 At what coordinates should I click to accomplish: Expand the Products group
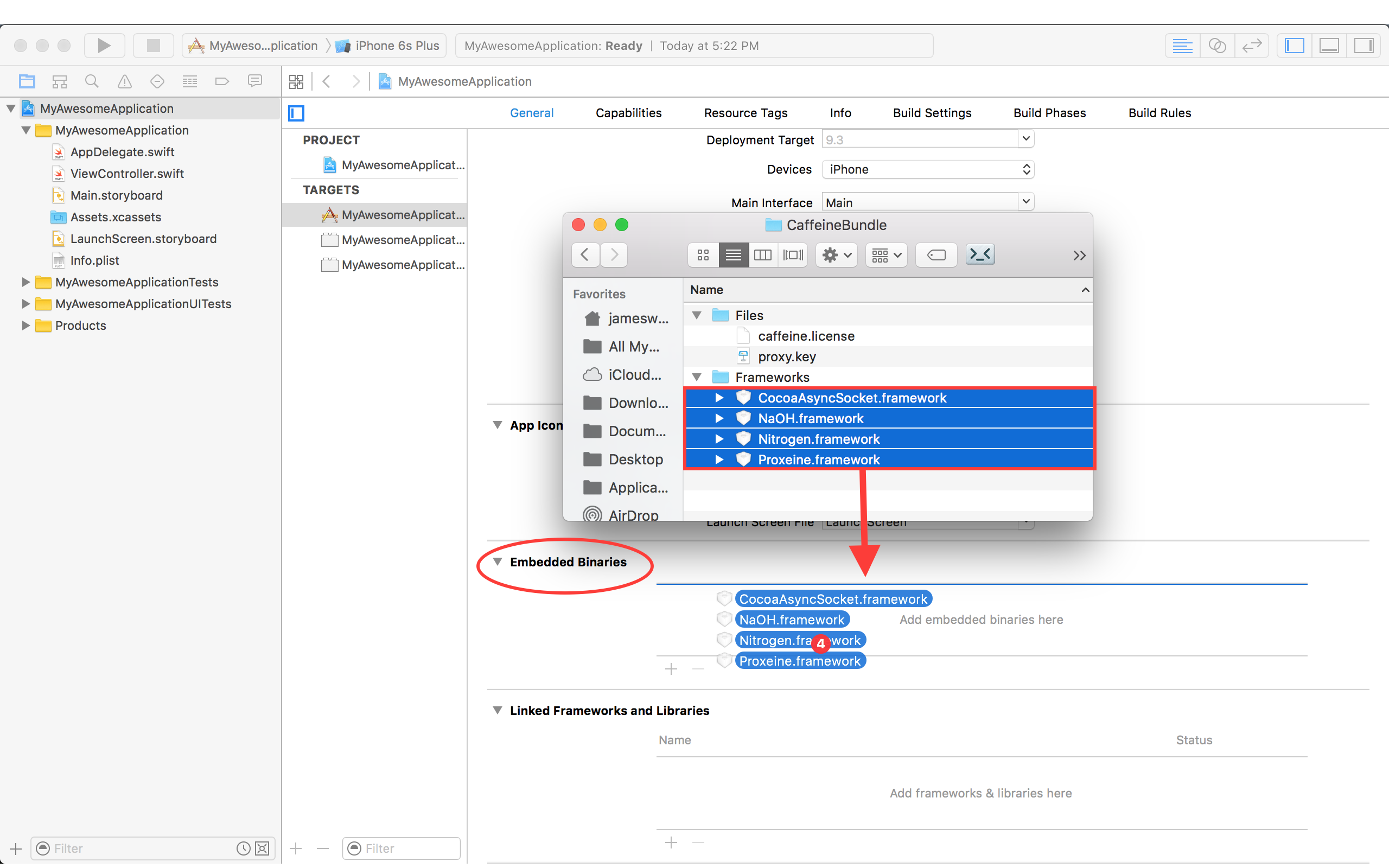coord(26,325)
